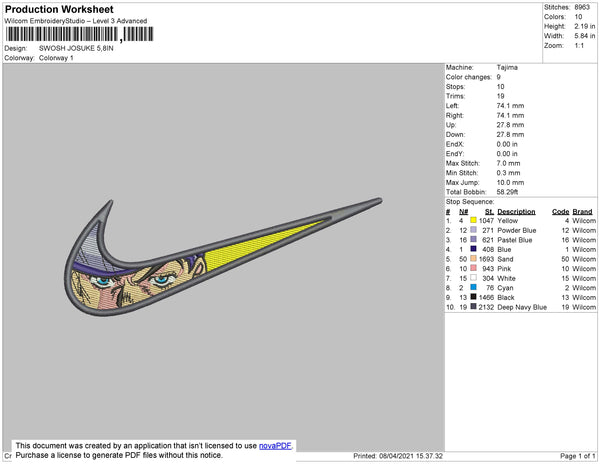Click the White color swatch
This screenshot has height=464, width=600.
pos(473,277)
